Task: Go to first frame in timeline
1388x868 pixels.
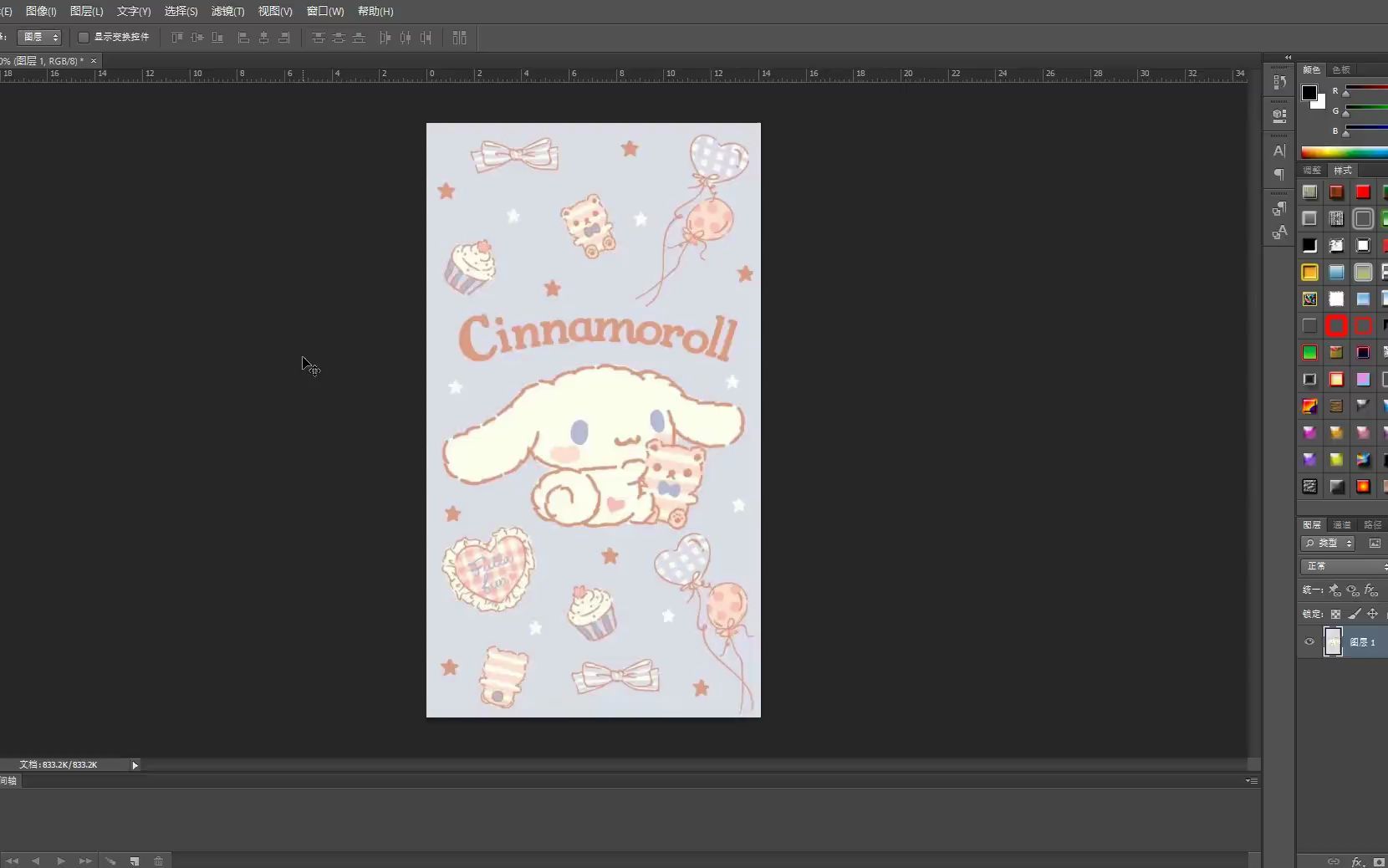Action: pyautogui.click(x=12, y=860)
